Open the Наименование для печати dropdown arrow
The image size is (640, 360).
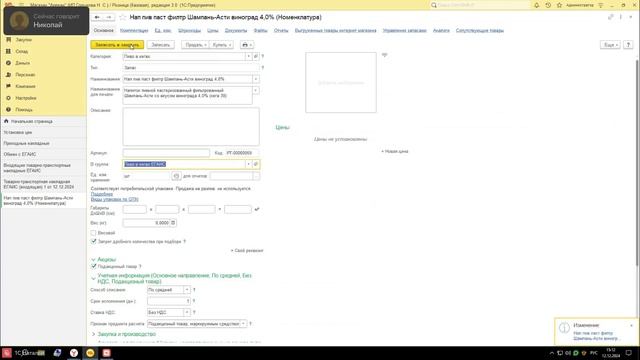tap(256, 90)
